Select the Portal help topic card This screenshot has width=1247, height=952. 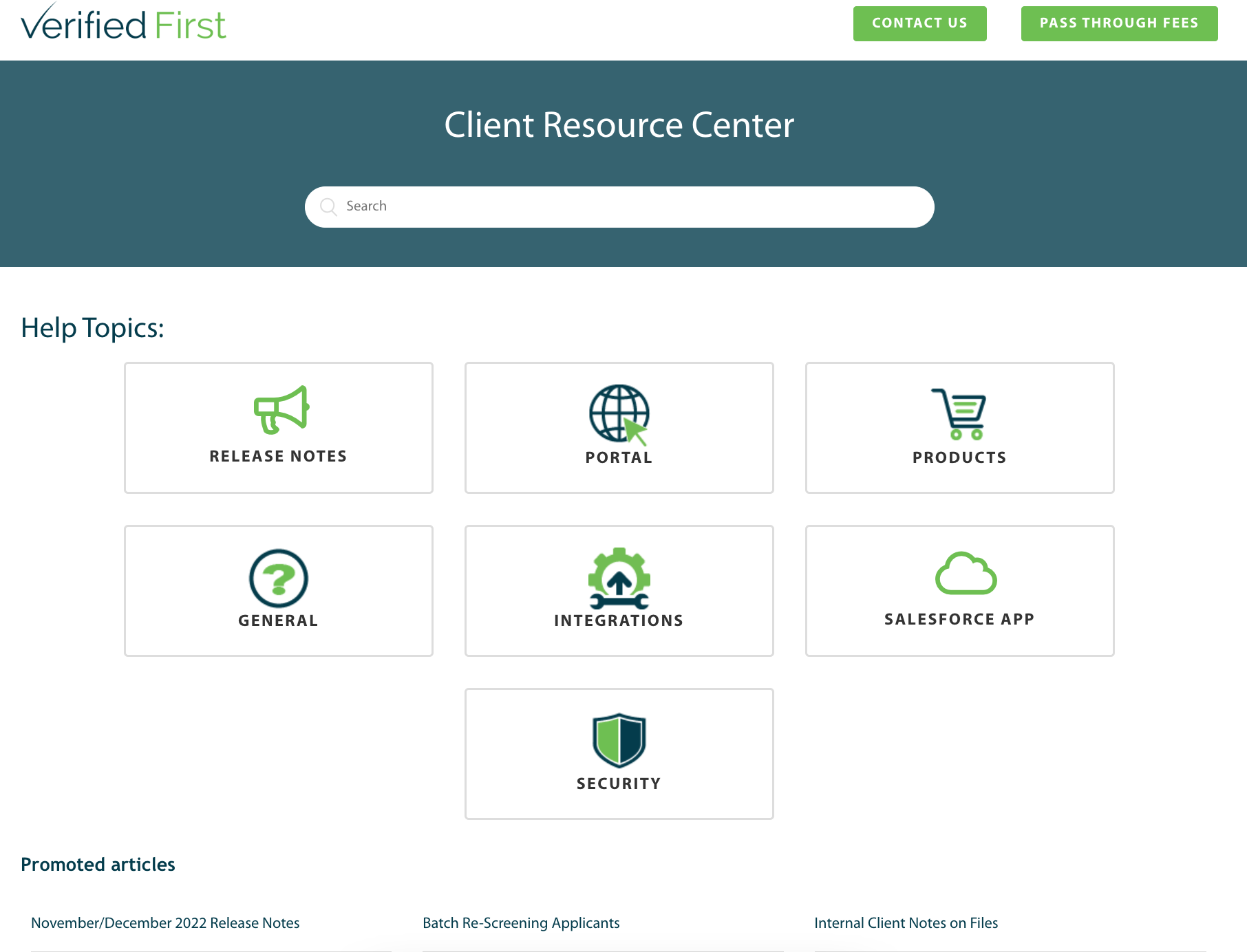pos(619,428)
